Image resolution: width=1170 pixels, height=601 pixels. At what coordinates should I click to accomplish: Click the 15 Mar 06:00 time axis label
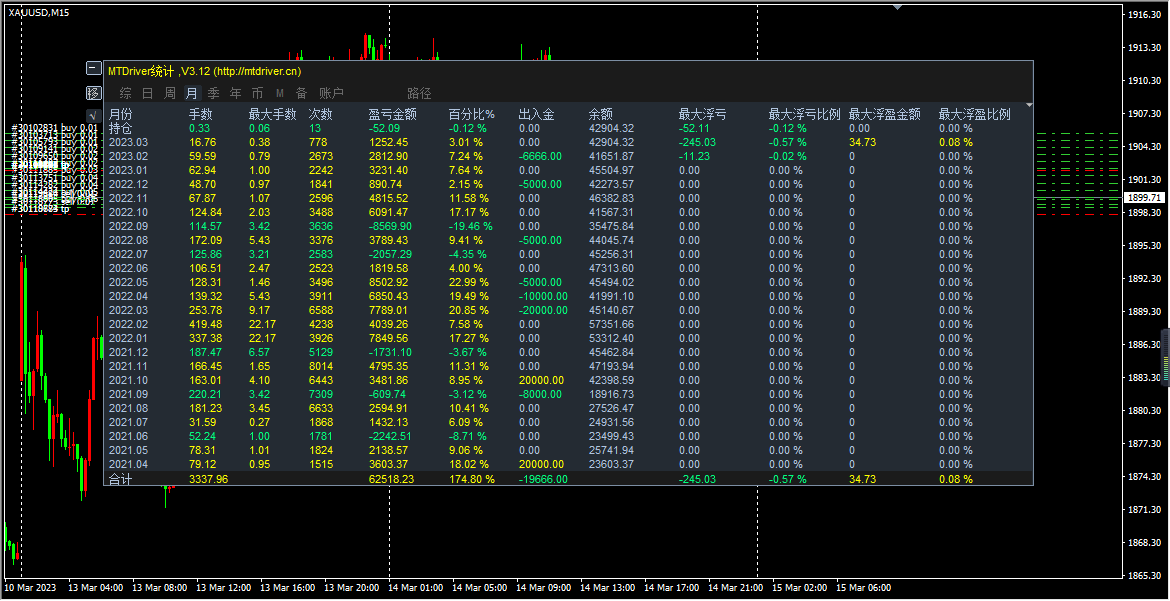(863, 588)
